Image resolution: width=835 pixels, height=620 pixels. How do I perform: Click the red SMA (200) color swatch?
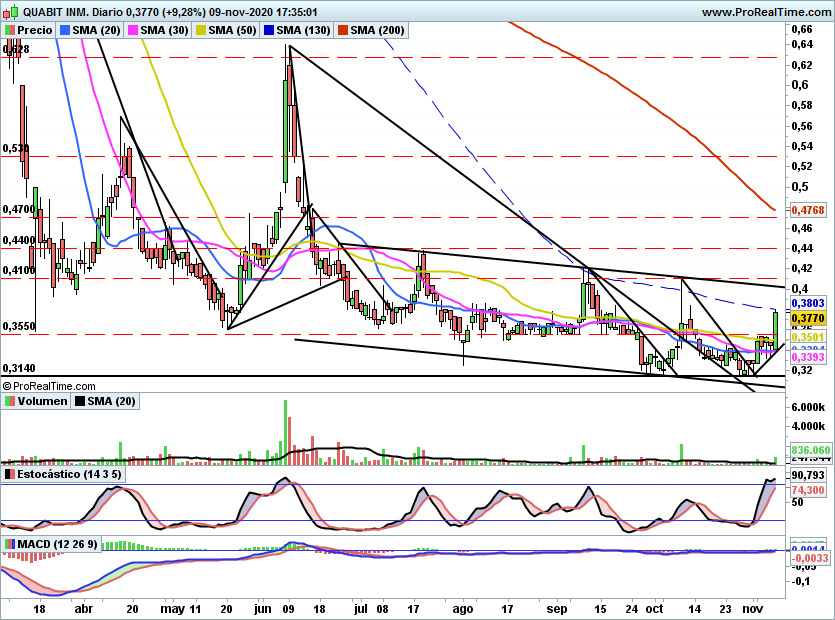coord(343,30)
